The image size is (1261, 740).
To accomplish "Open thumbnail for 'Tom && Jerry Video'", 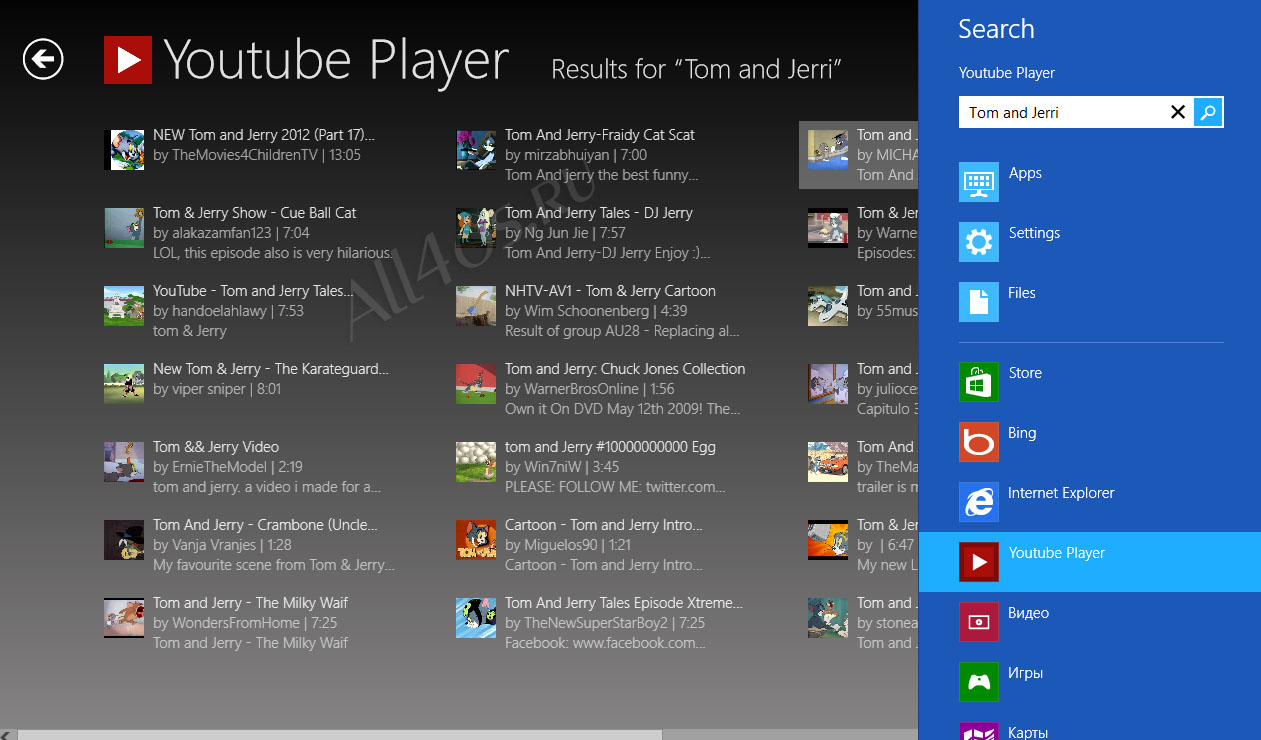I will (124, 462).
